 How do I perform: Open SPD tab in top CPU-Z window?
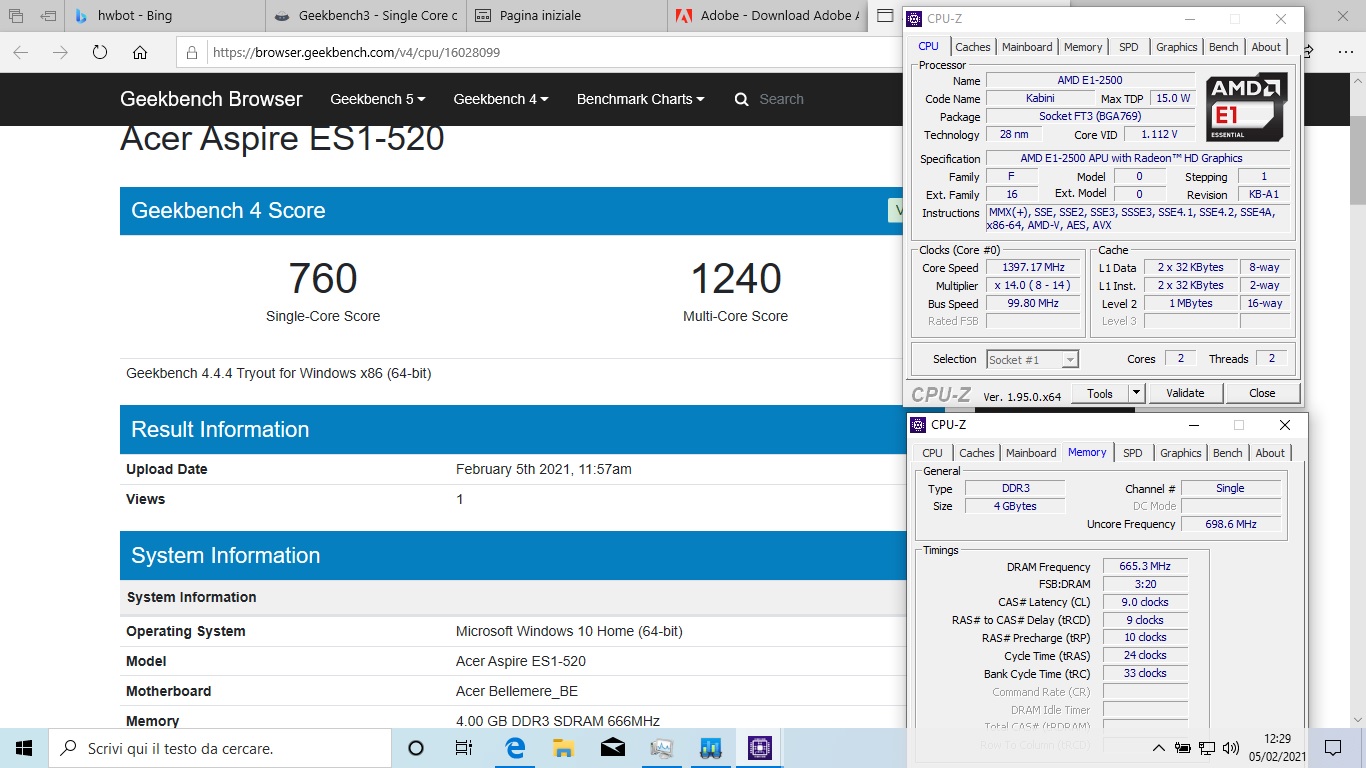1128,47
